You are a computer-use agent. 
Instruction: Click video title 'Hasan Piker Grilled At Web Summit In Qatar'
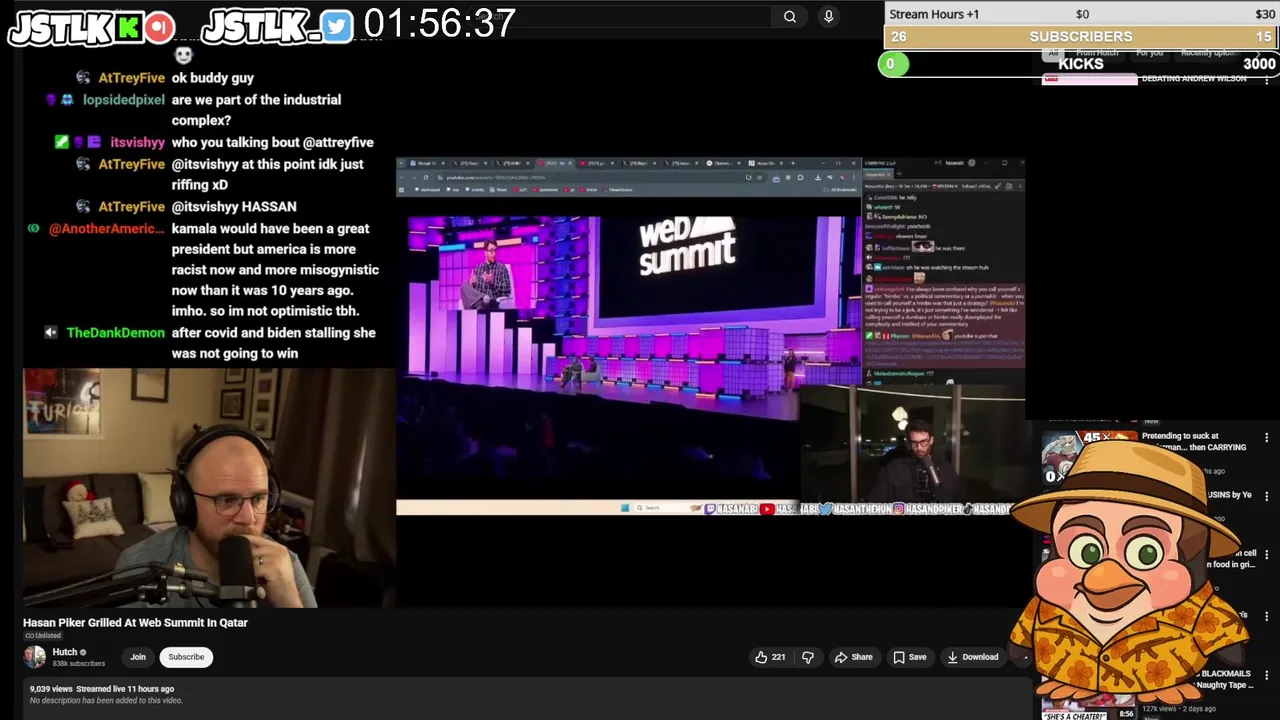[135, 622]
